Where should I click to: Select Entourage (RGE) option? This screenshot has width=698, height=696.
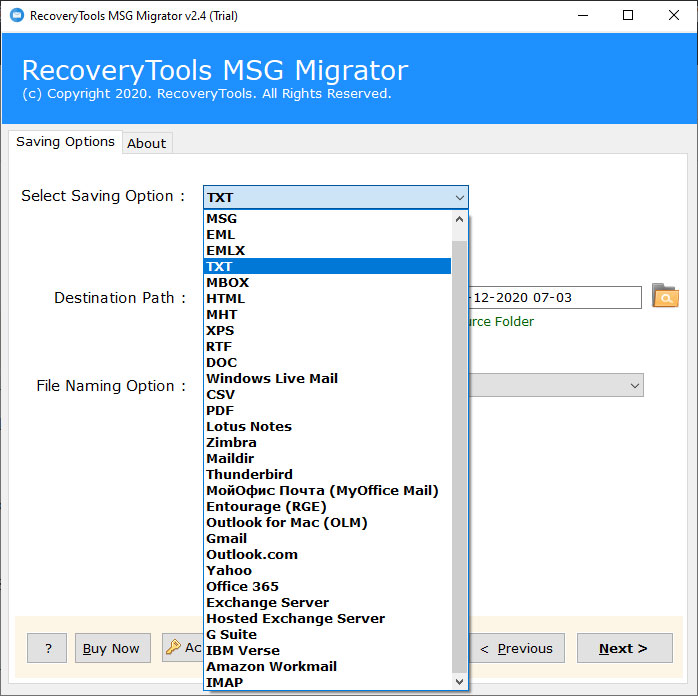tap(327, 507)
